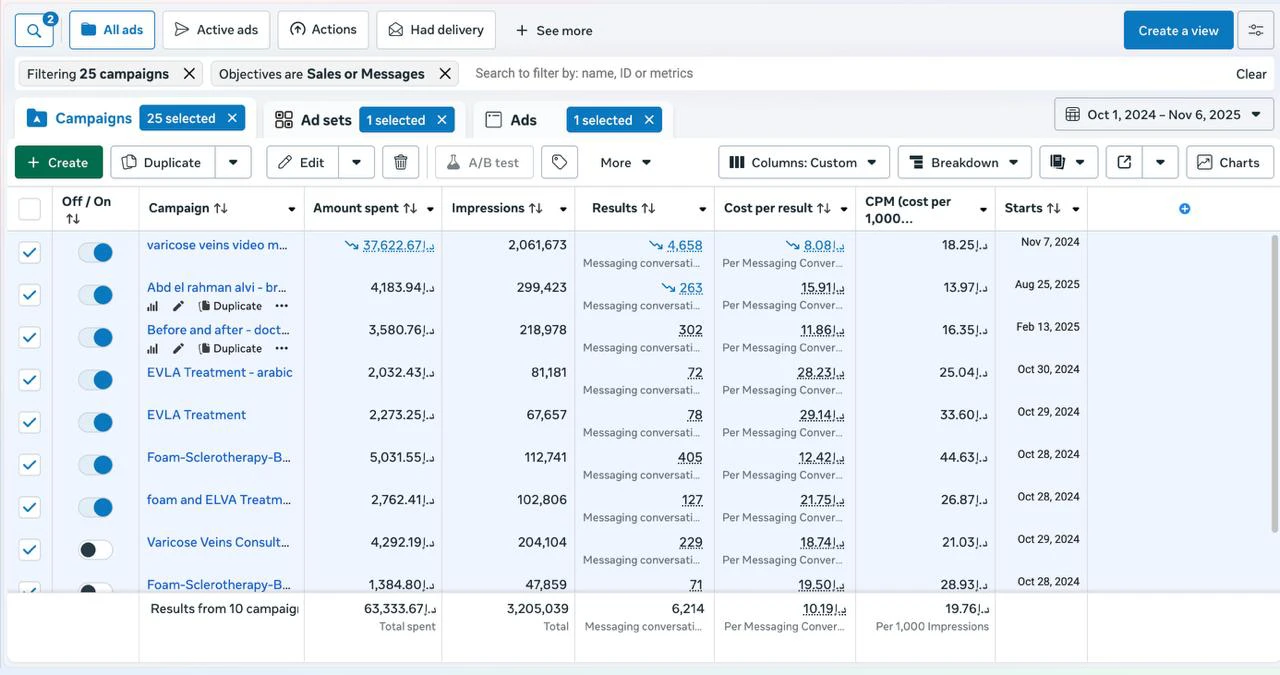Open the date range picker
Screen dimensions: 1280x675
coord(1163,115)
